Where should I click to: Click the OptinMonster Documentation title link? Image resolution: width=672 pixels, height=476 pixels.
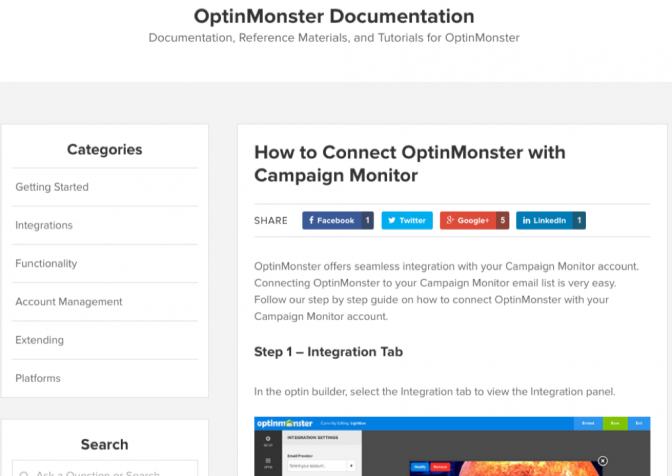click(334, 17)
